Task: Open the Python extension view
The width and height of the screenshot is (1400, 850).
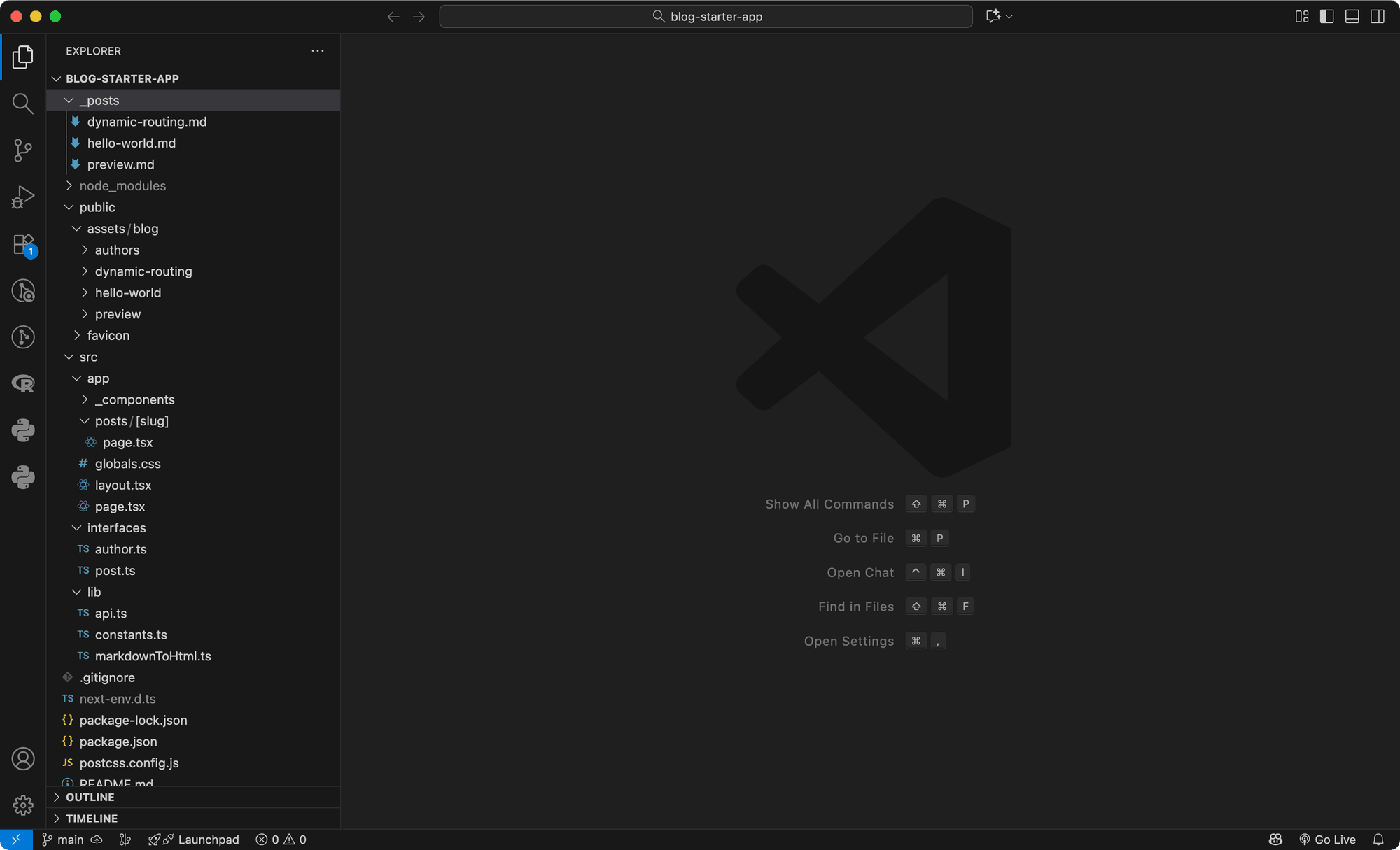Action: pyautogui.click(x=23, y=430)
